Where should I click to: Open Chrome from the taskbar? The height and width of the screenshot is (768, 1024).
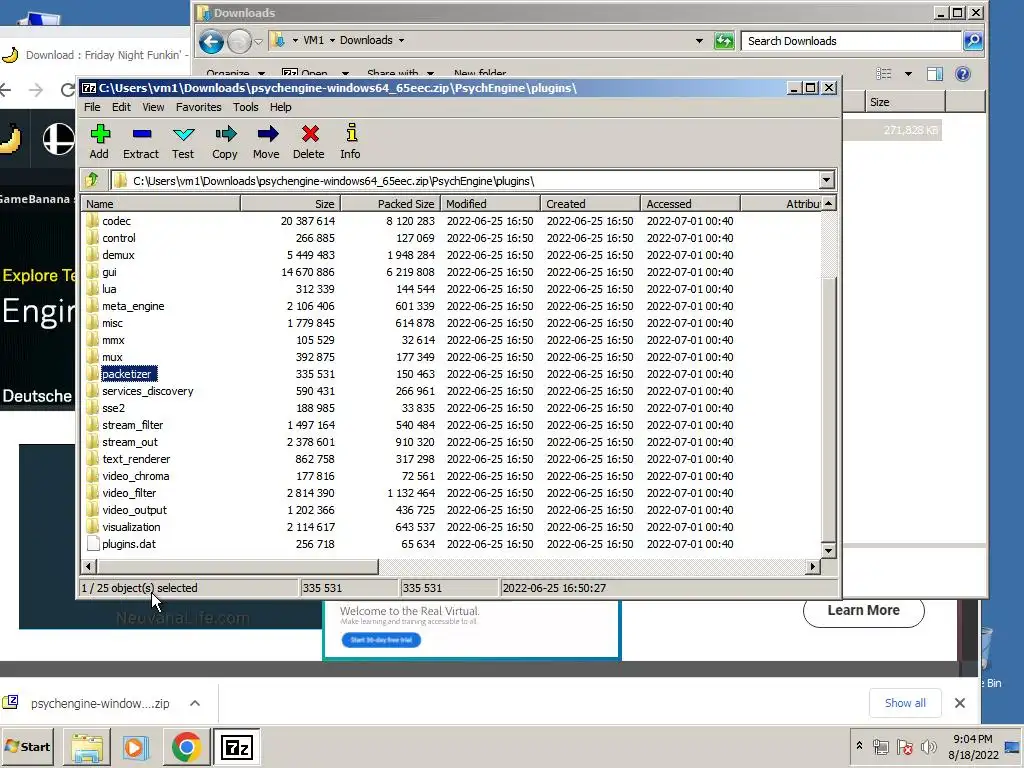click(x=186, y=747)
